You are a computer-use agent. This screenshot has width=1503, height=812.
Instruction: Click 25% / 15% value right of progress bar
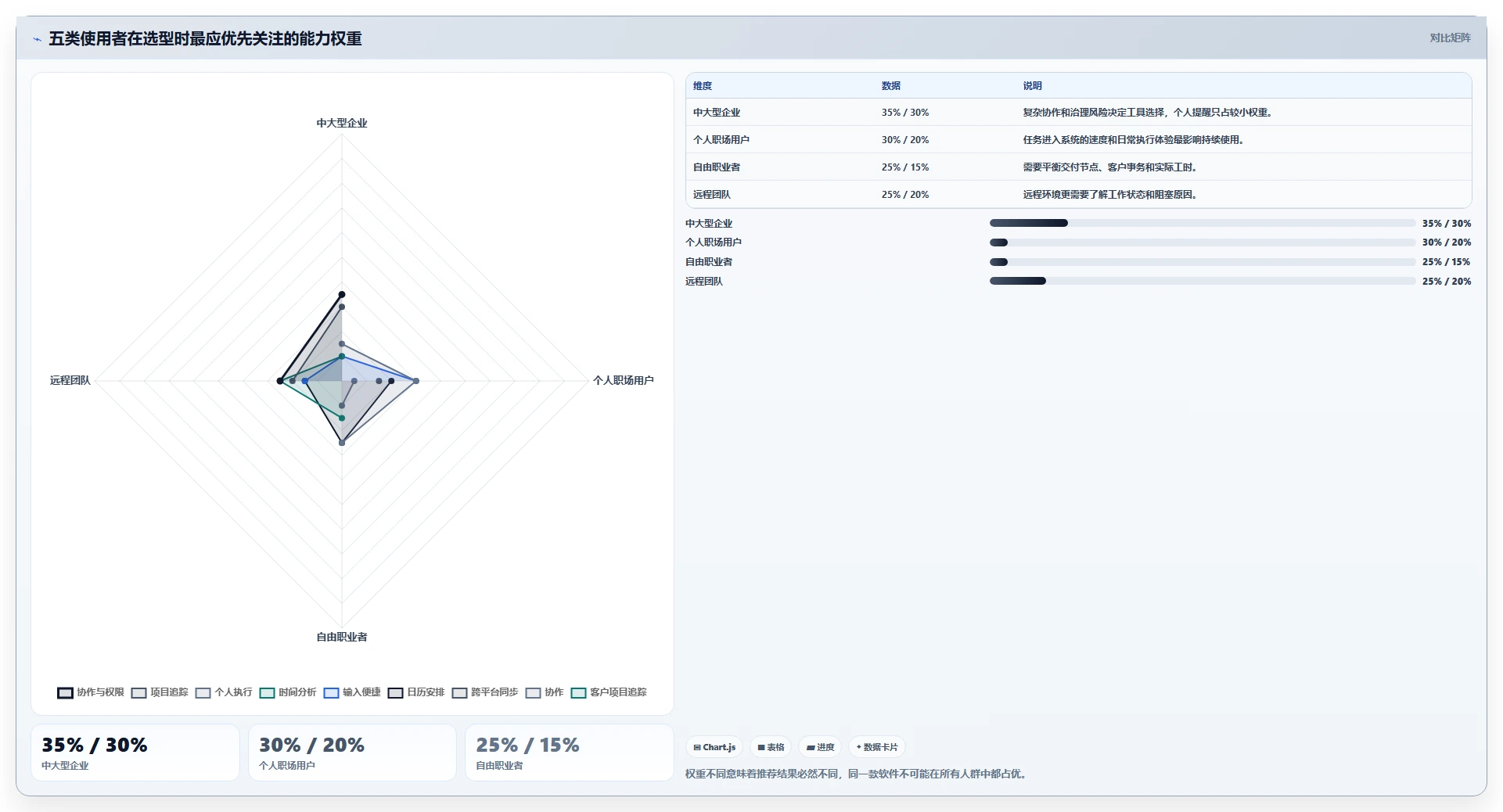pos(1447,262)
